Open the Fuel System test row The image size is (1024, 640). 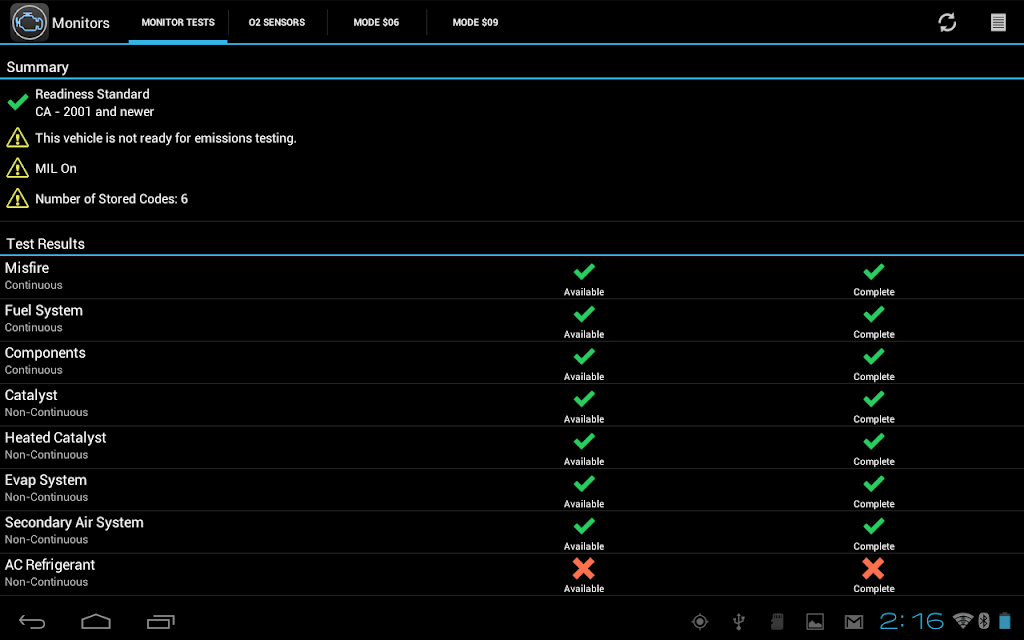pyautogui.click(x=512, y=320)
